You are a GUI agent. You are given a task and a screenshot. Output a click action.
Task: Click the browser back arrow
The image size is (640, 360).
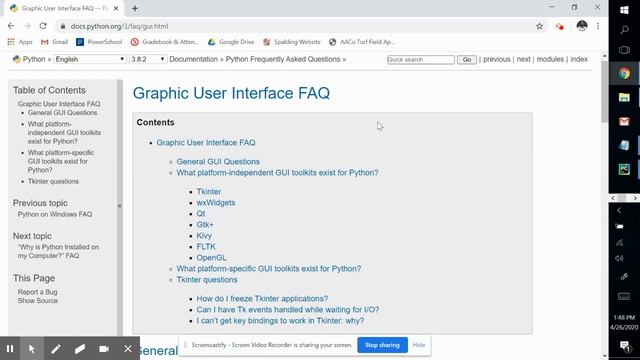tap(11, 26)
